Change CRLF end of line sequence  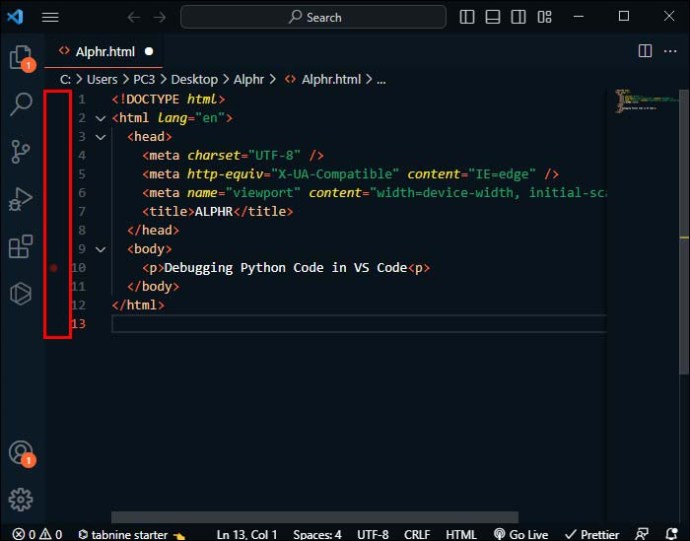pyautogui.click(x=417, y=534)
